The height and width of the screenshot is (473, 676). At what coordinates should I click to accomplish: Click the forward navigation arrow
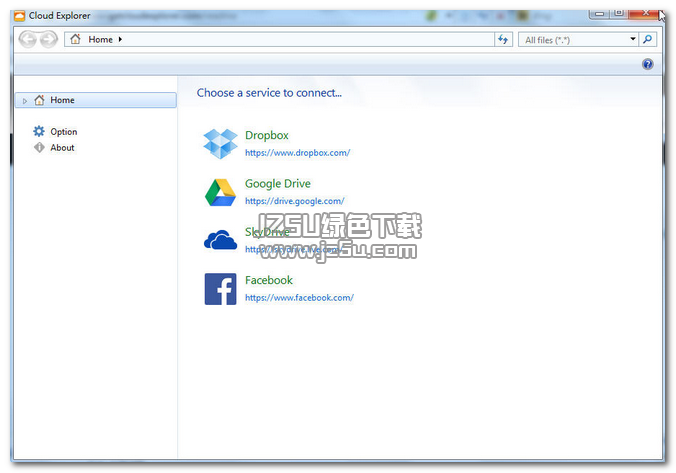tap(49, 39)
